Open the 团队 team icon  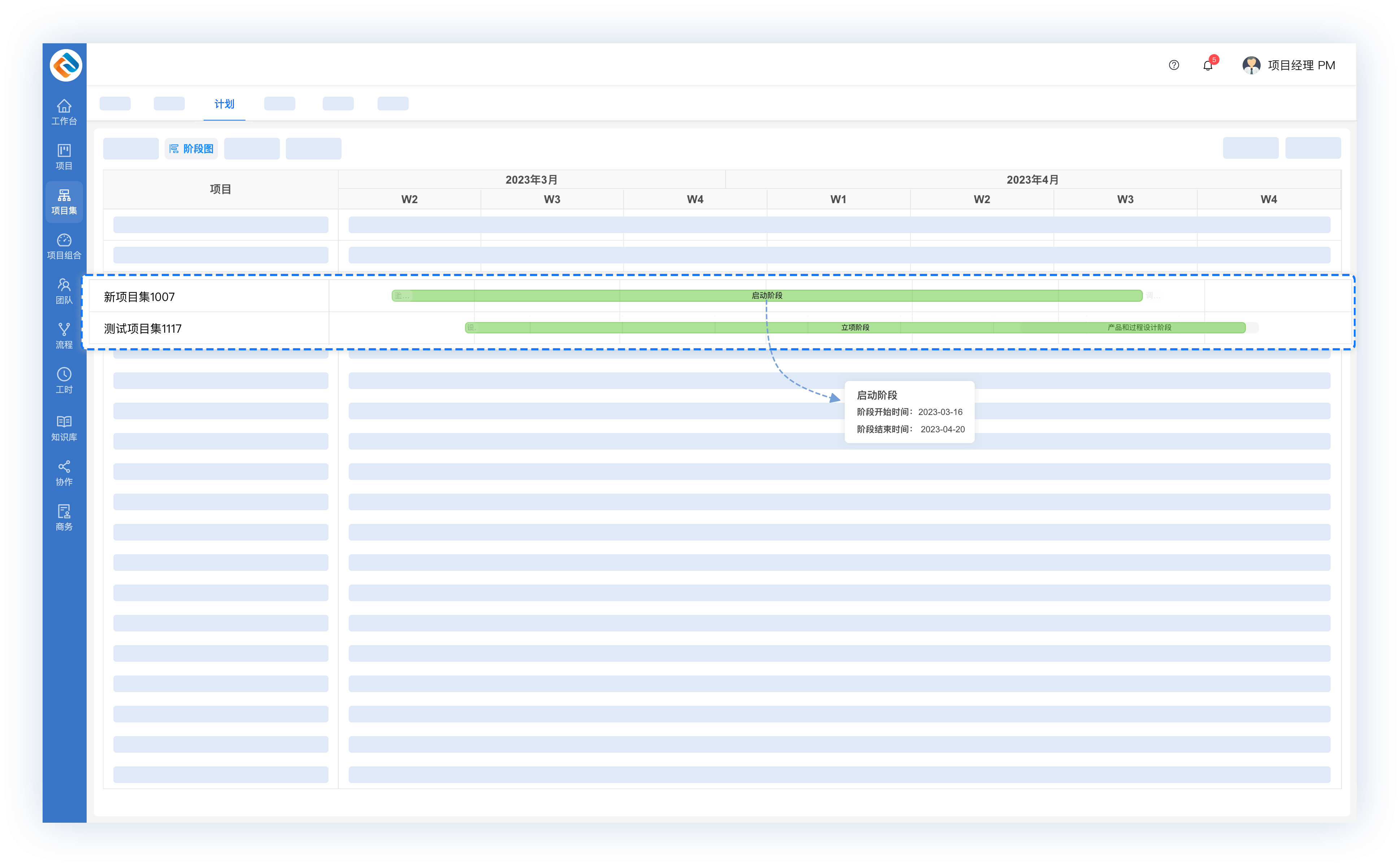pos(64,291)
